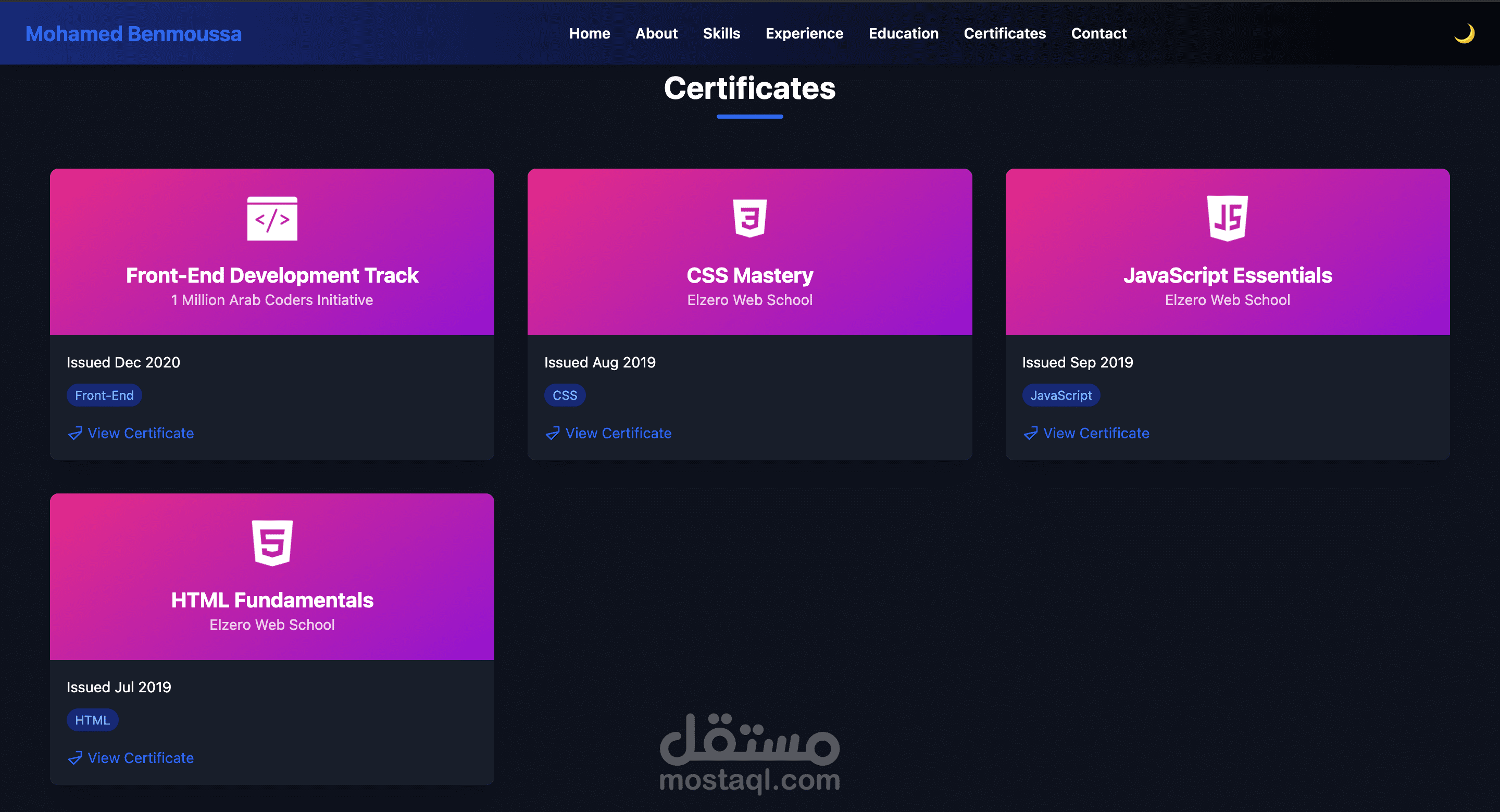The width and height of the screenshot is (1500, 812).
Task: Open the Experience nav link
Action: pyautogui.click(x=804, y=33)
